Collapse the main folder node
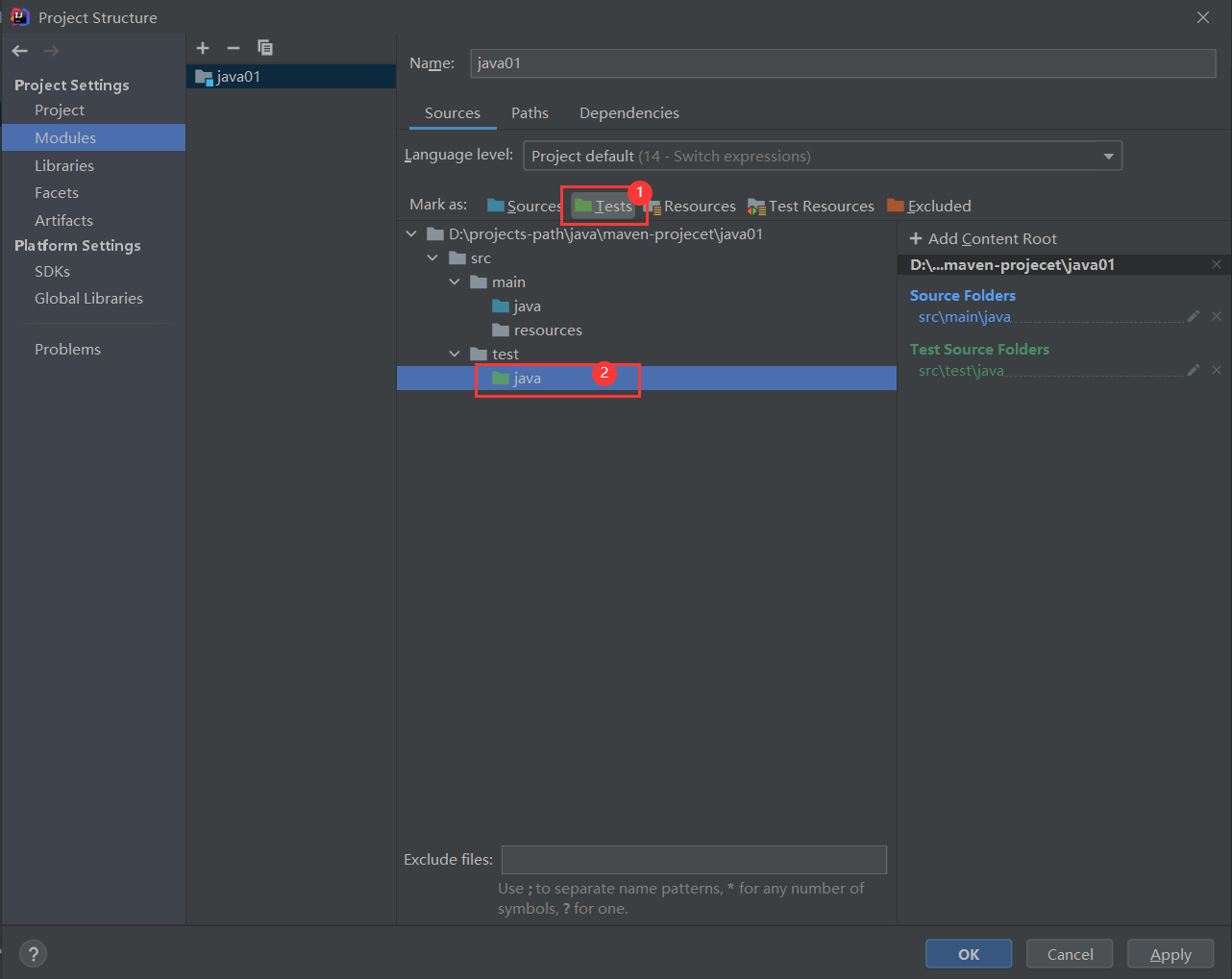This screenshot has width=1232, height=979. tap(455, 281)
